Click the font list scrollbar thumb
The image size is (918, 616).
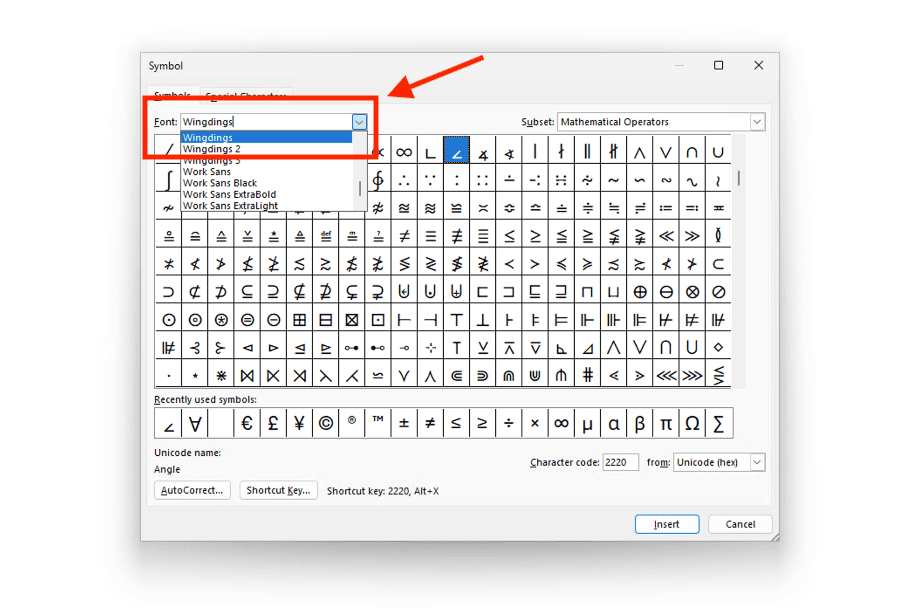pos(359,189)
